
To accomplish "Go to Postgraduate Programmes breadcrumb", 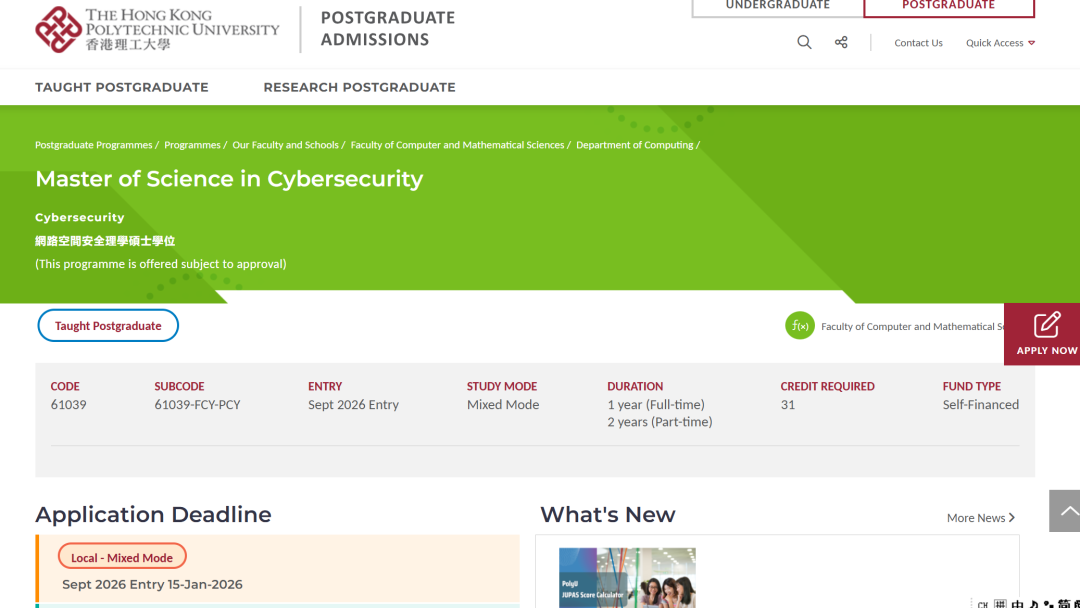I will (x=93, y=145).
